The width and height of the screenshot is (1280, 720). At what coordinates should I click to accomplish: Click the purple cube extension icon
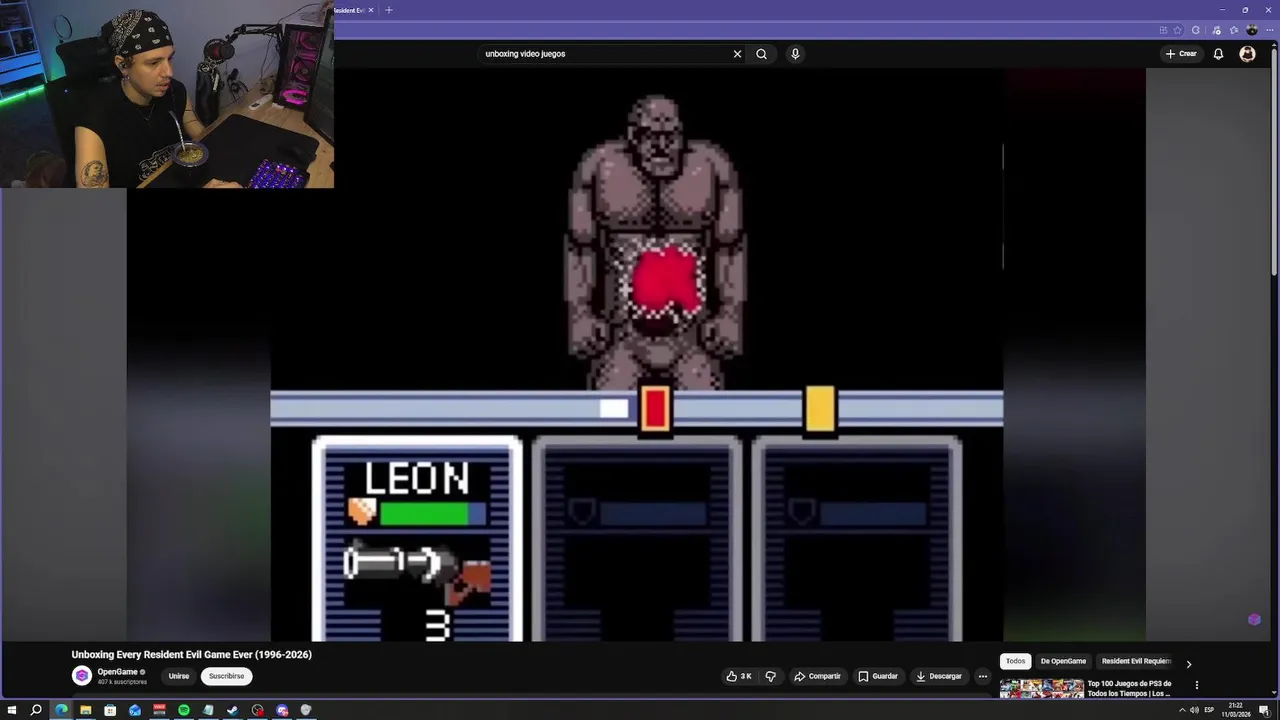coord(1254,620)
